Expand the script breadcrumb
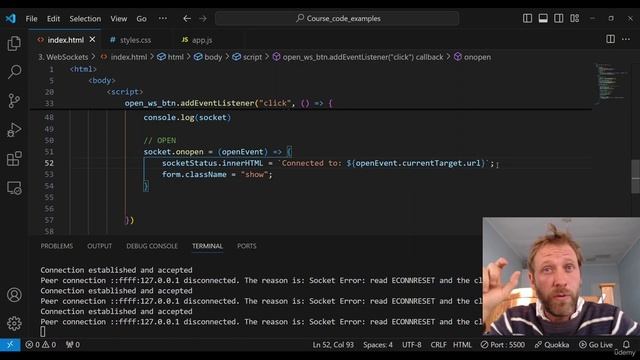Image resolution: width=640 pixels, height=360 pixels. (x=247, y=57)
